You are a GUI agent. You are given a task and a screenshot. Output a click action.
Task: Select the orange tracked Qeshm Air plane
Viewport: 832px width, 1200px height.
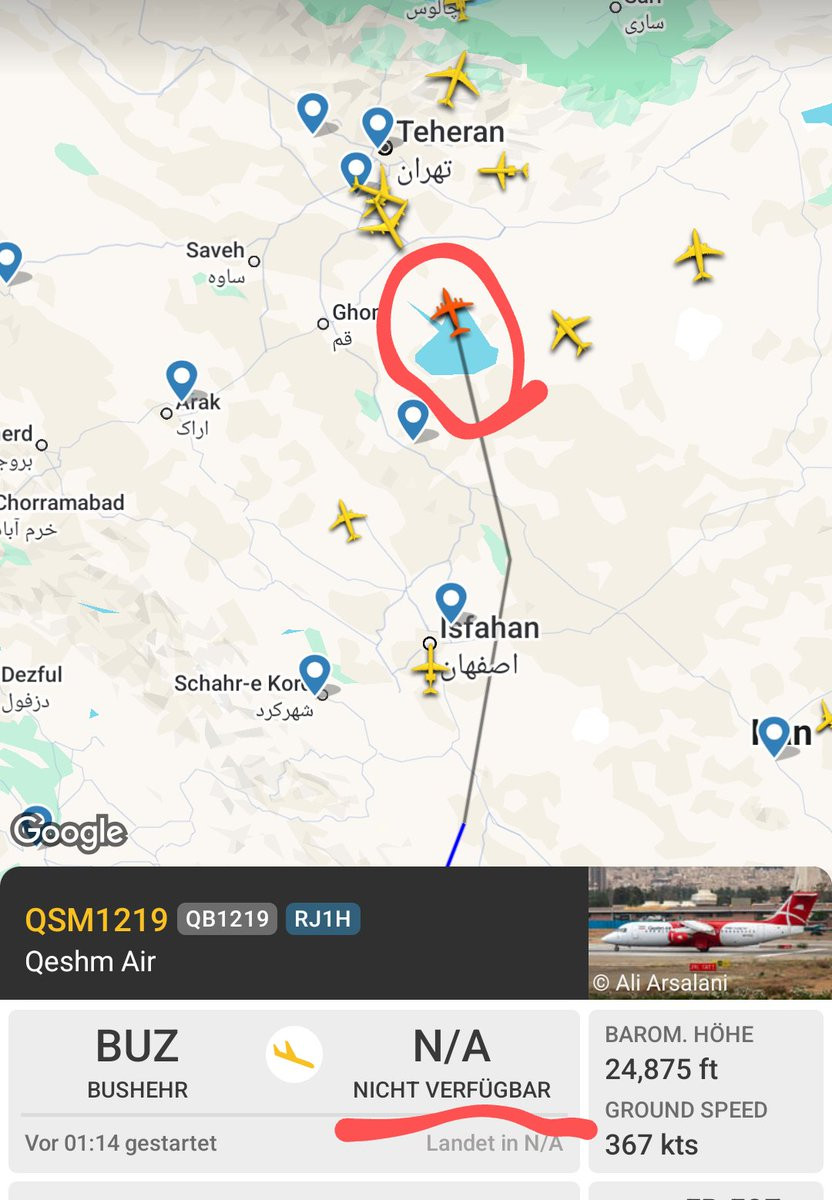point(453,311)
